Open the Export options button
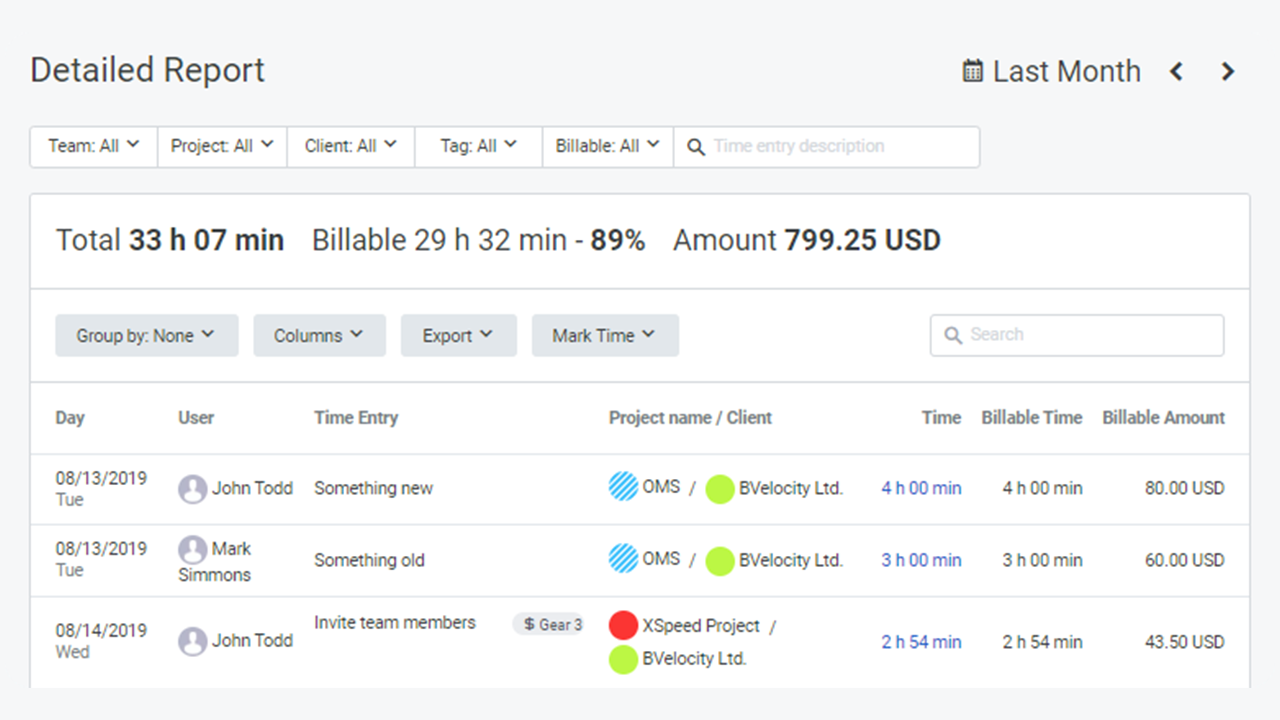Screen dimensions: 1280x720 click(458, 336)
